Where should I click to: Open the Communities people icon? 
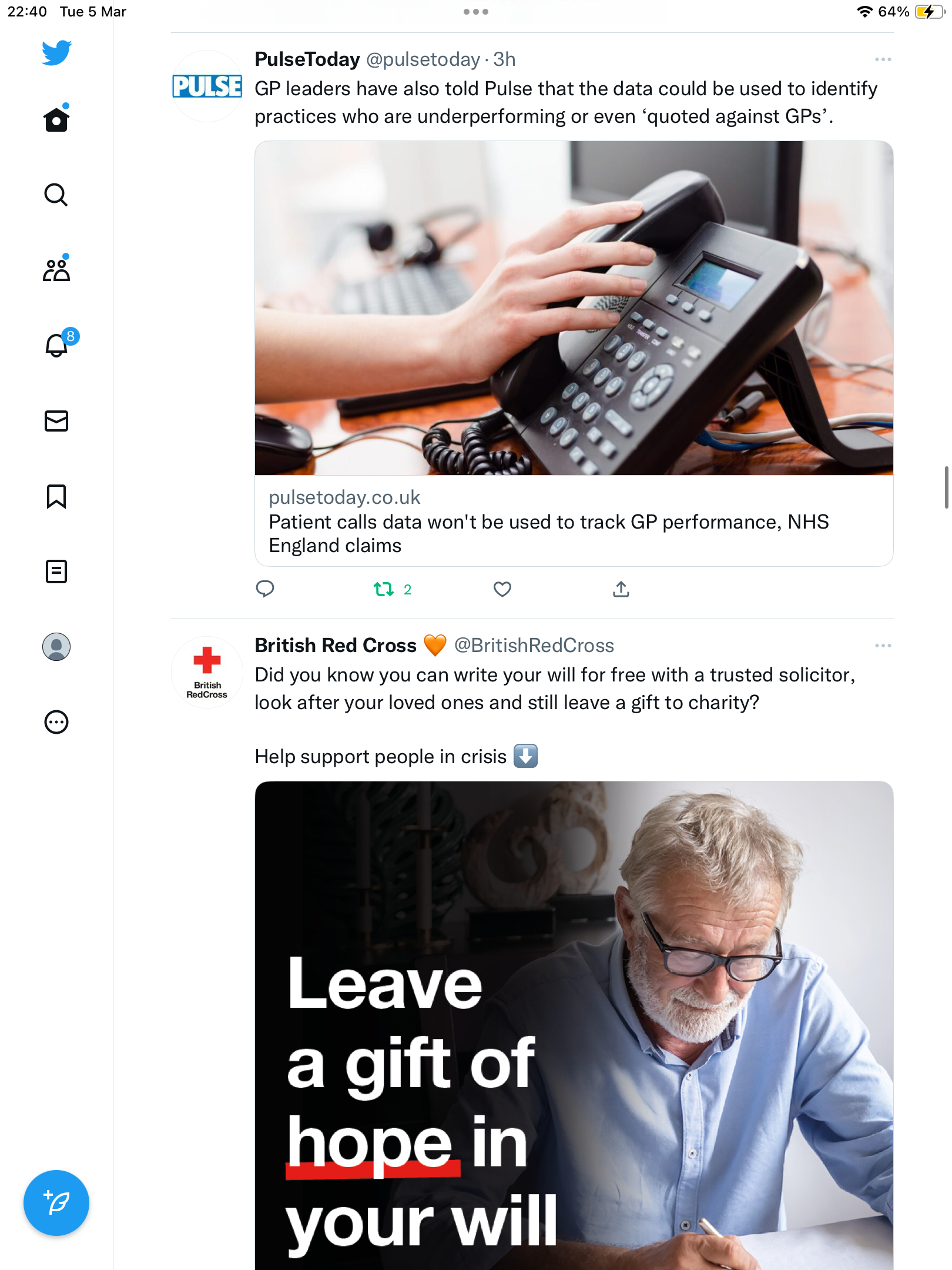pyautogui.click(x=56, y=269)
